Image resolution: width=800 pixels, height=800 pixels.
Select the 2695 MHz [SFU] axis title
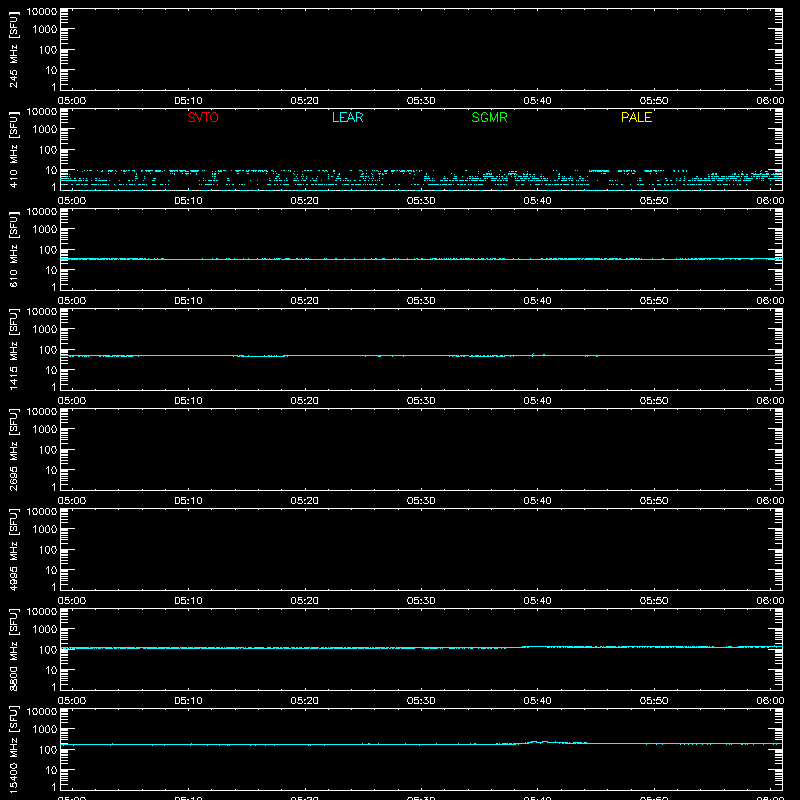(13, 449)
